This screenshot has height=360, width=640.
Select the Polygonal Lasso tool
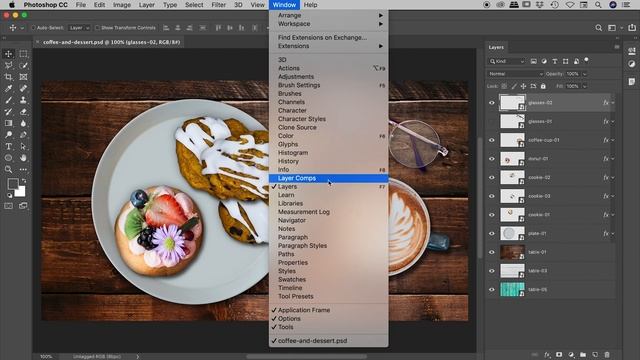tap(8, 65)
